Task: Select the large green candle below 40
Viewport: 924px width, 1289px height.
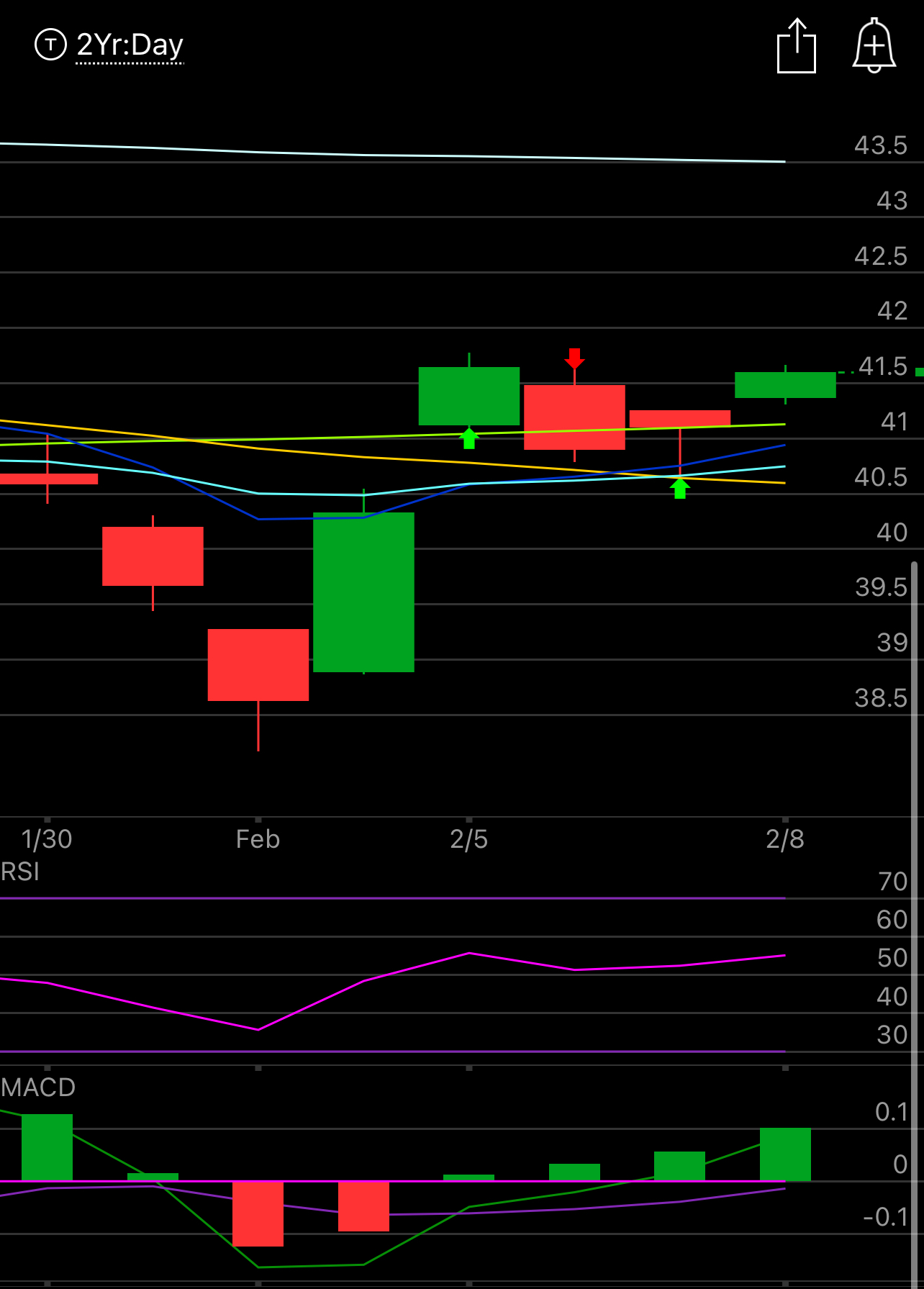Action: coord(363,592)
